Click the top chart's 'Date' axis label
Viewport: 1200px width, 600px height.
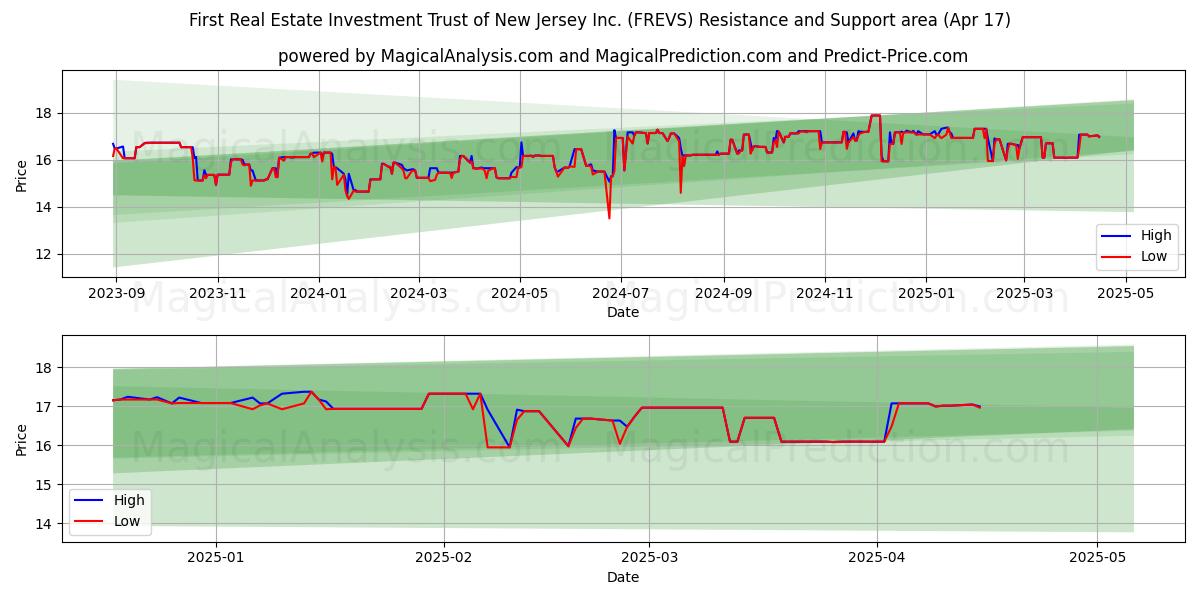coord(623,313)
